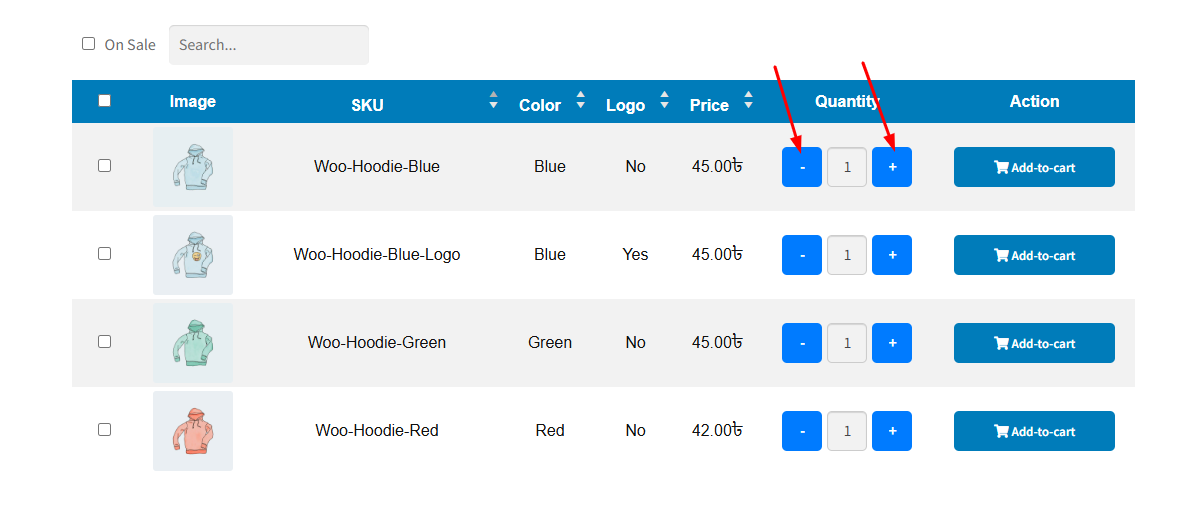Sort by Color using header arrows
Image resolution: width=1201 pixels, height=523 pixels.
point(581,101)
